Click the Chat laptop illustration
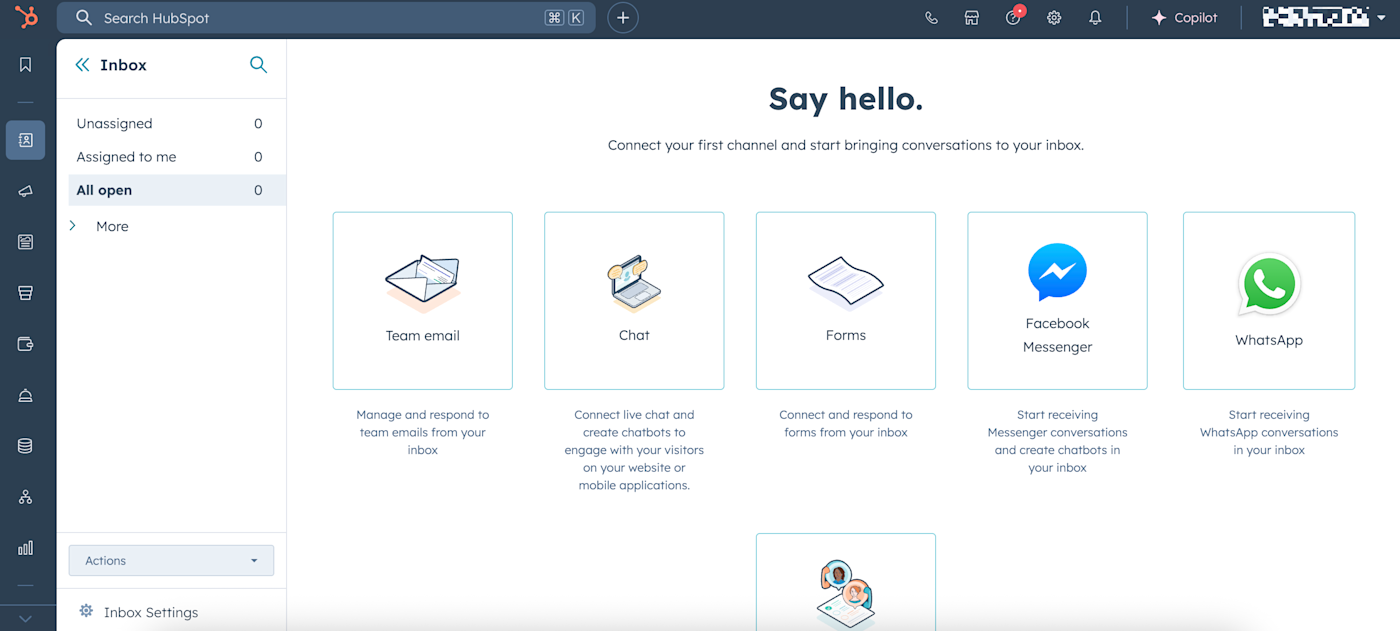Viewport: 1400px width, 631px height. (x=634, y=284)
